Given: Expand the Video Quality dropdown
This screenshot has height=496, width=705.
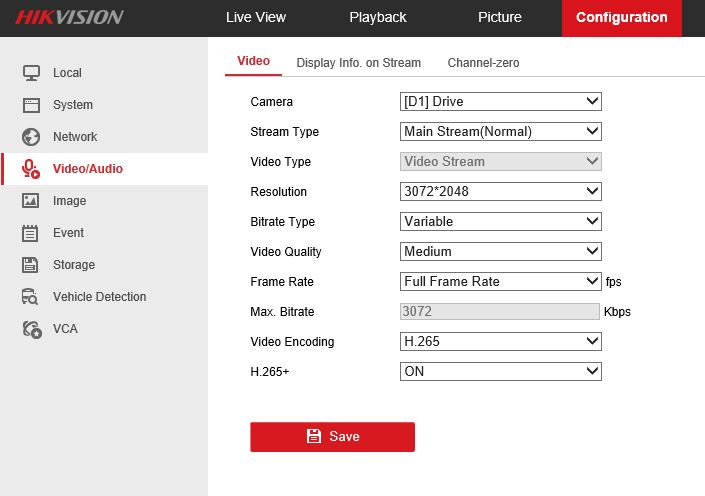Looking at the screenshot, I should point(500,251).
